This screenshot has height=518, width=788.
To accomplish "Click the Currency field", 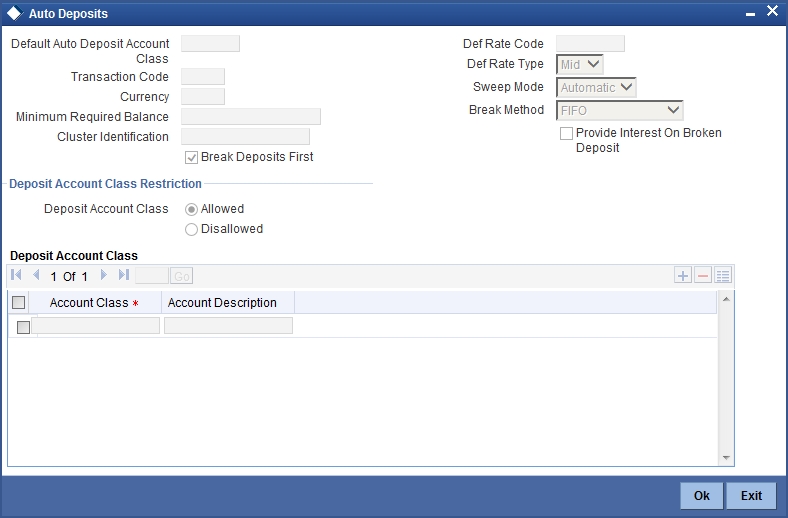I will 203,96.
